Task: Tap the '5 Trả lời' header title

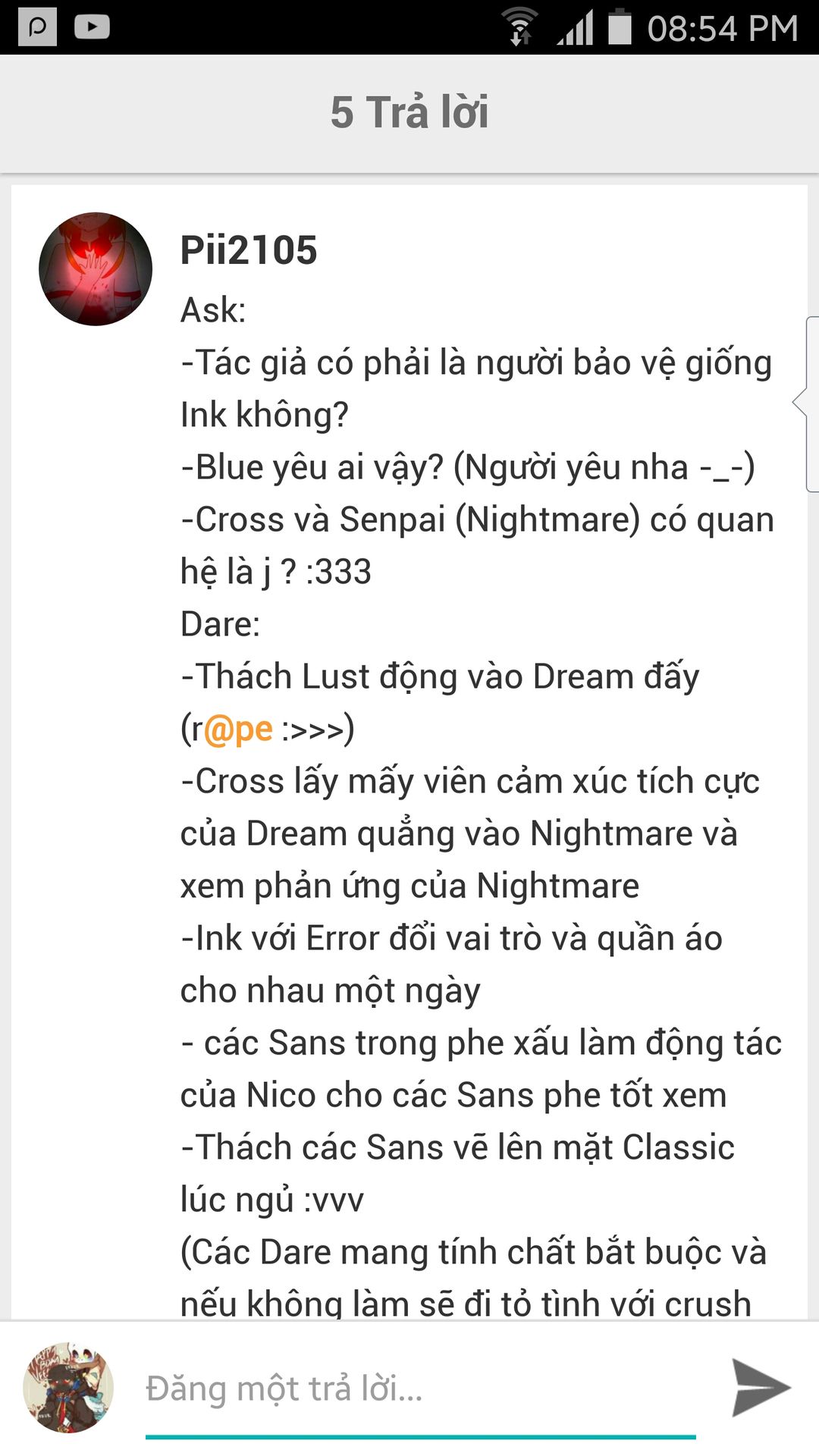Action: tap(409, 112)
